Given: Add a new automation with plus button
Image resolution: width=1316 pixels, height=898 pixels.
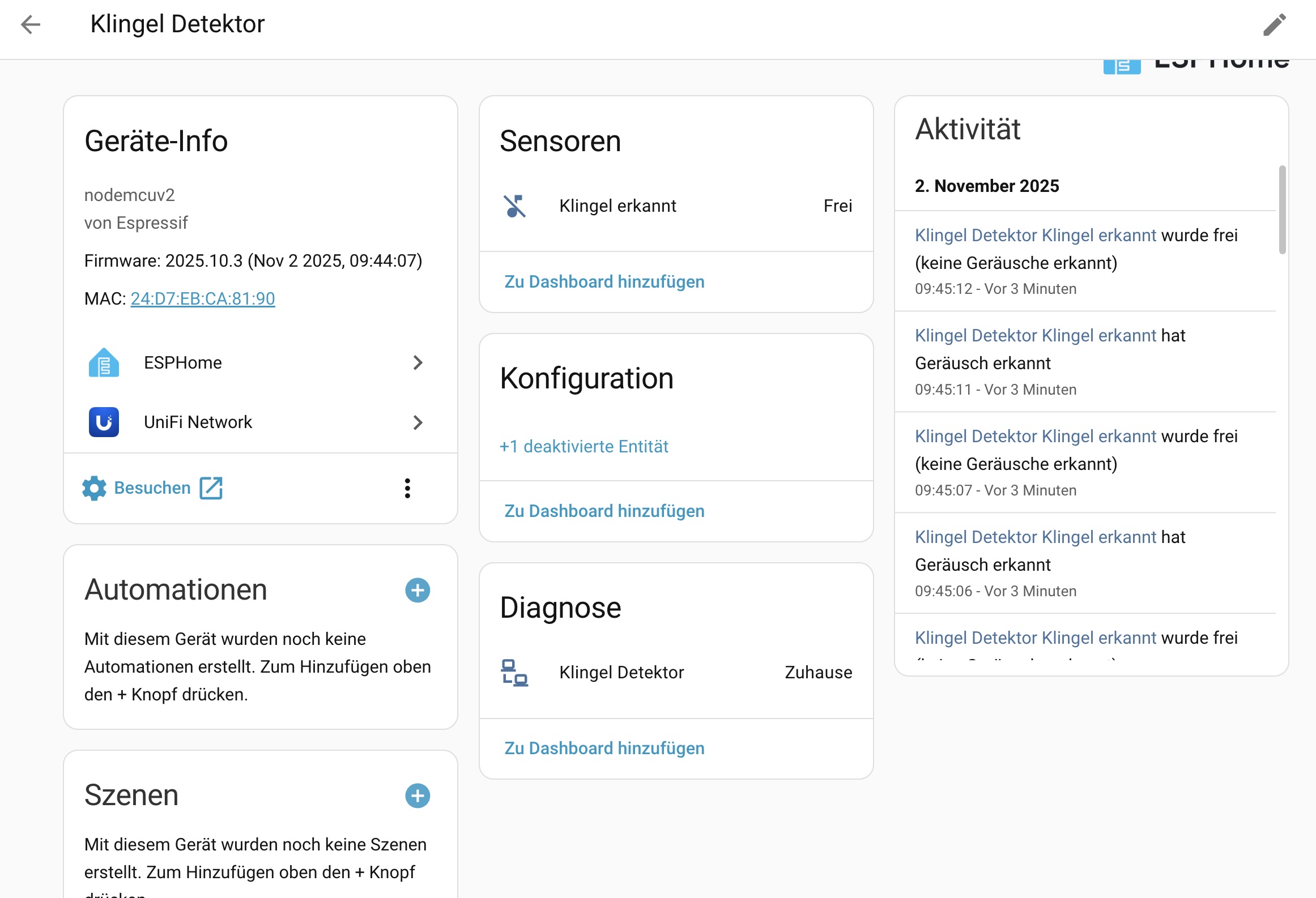Looking at the screenshot, I should point(418,591).
